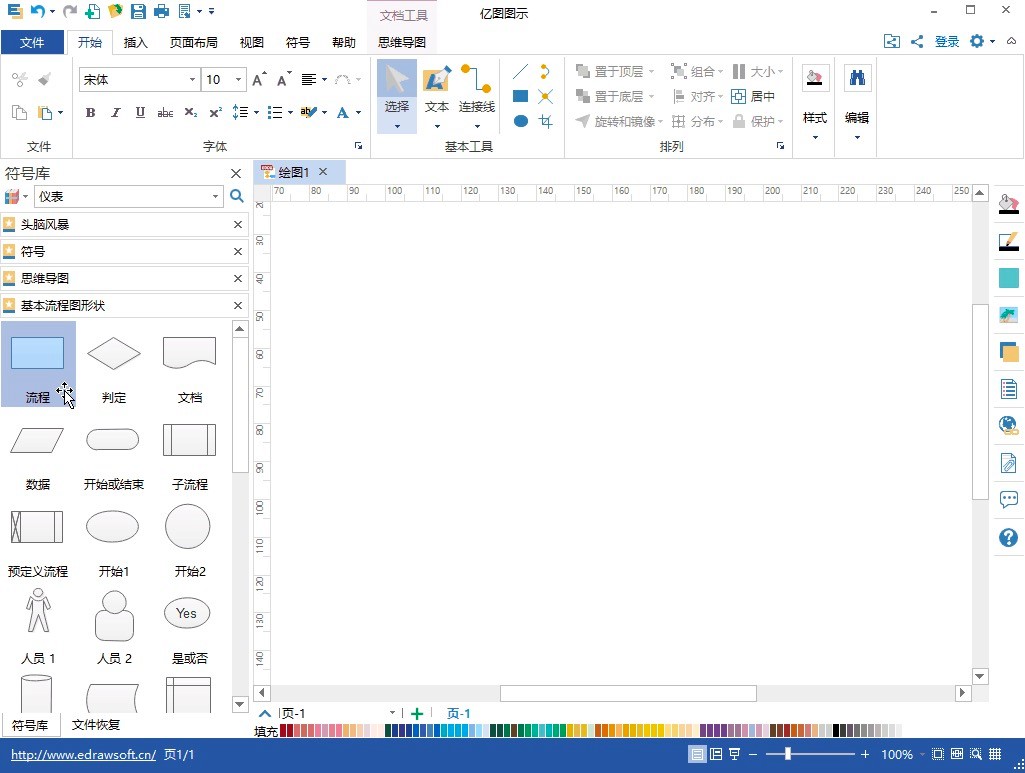Screen dimensions: 1025x773
Task: Click the zoom slider handle
Action: (788, 754)
